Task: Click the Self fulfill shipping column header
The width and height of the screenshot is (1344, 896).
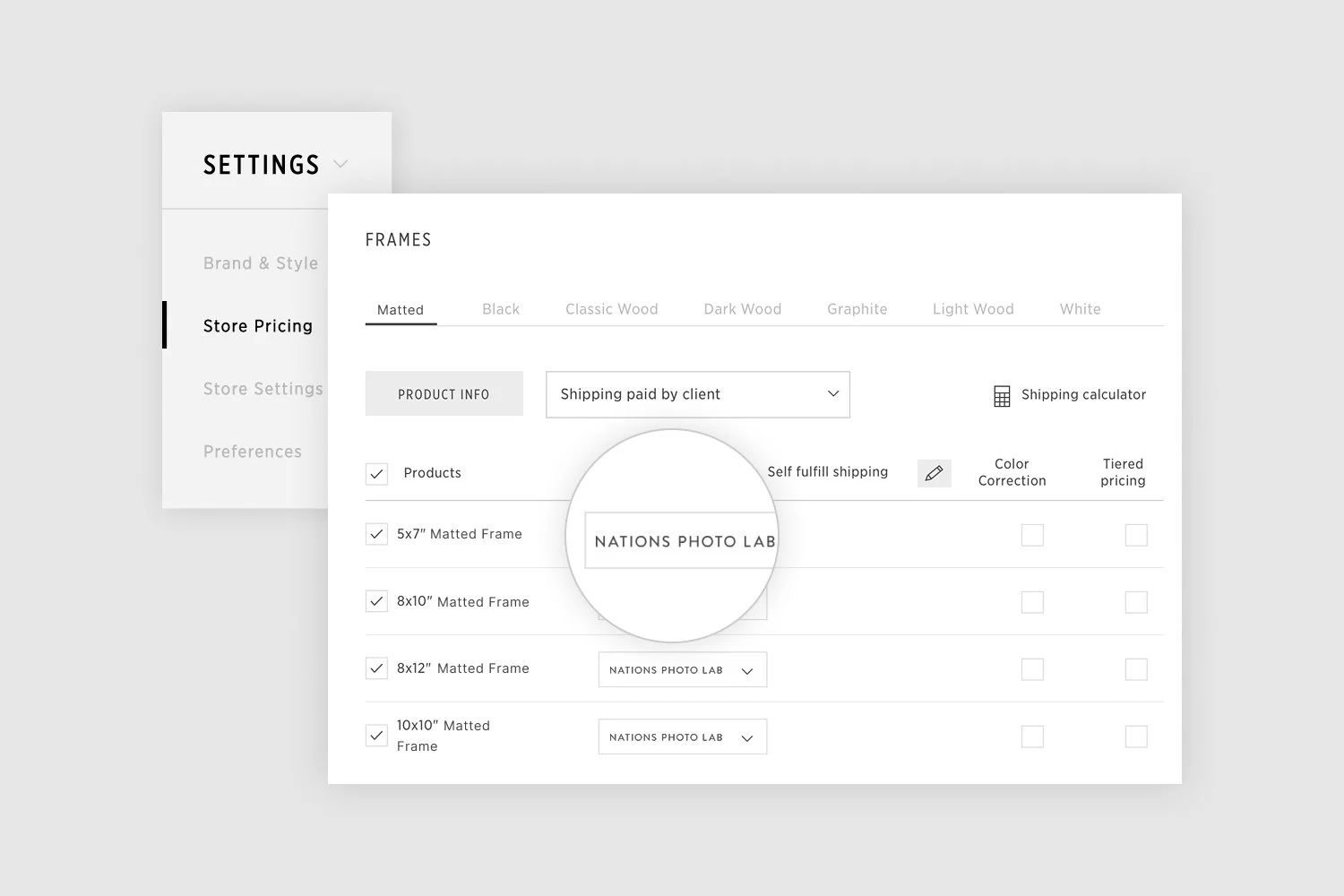Action: 828,472
